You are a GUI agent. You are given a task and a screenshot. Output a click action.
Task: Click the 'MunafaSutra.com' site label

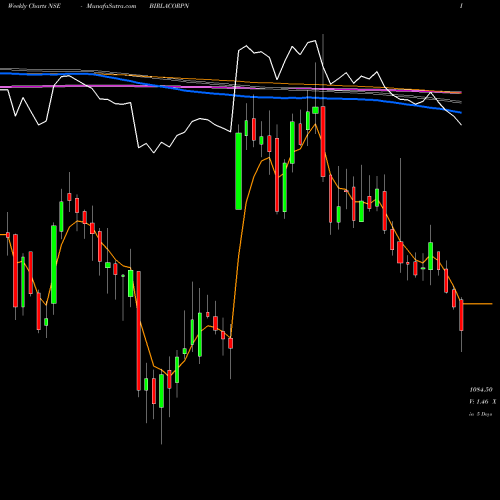coord(111,6)
